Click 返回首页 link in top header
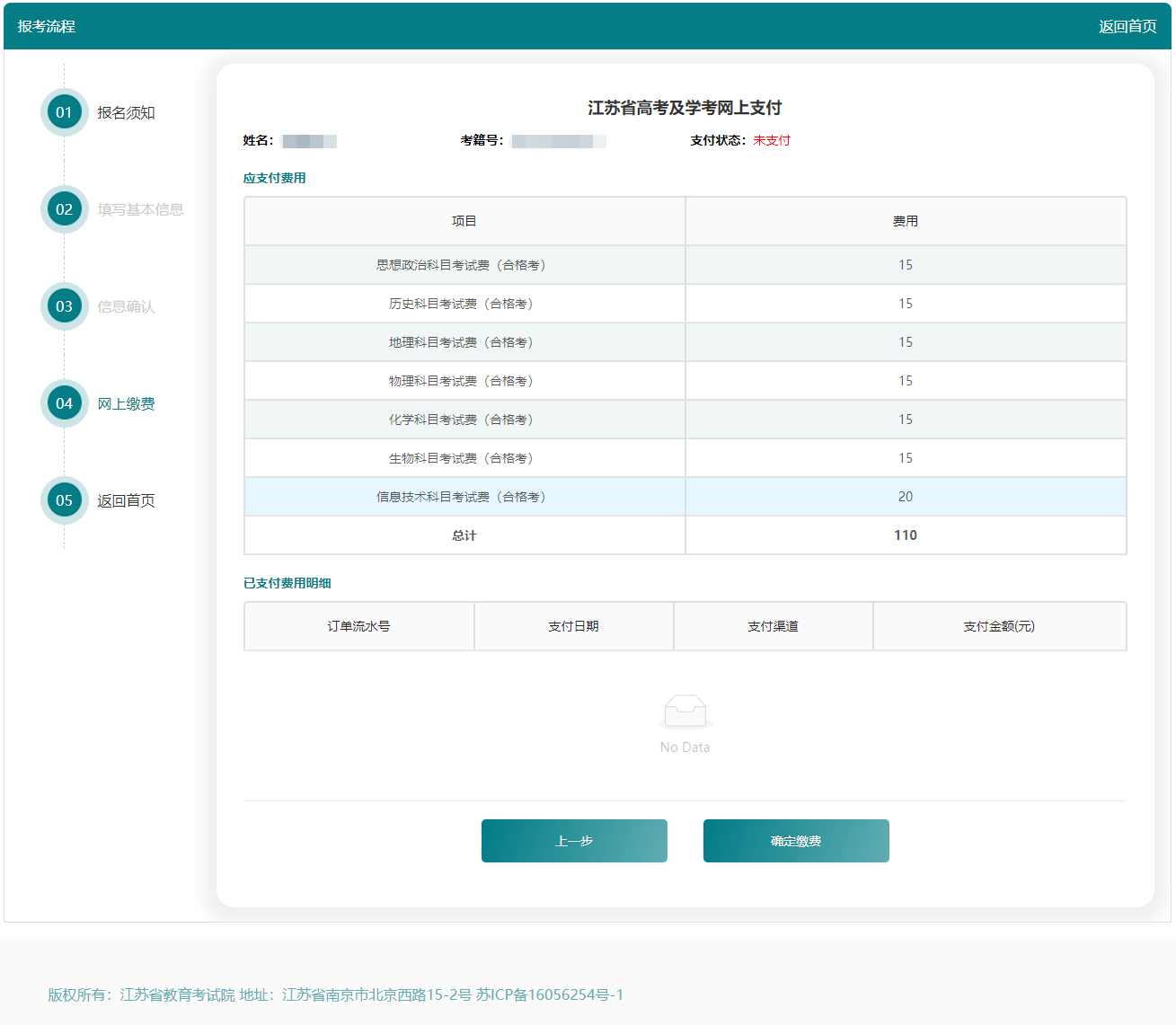 [x=1127, y=26]
